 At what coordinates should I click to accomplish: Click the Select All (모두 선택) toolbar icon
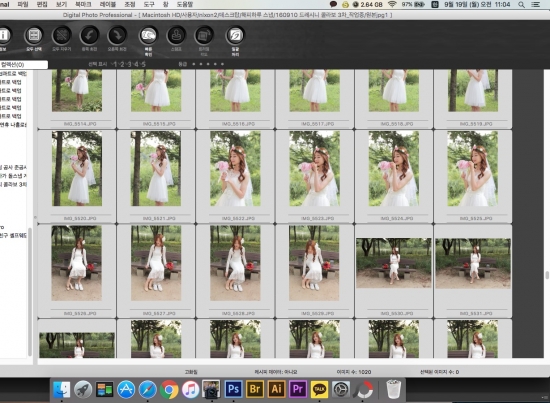33,35
